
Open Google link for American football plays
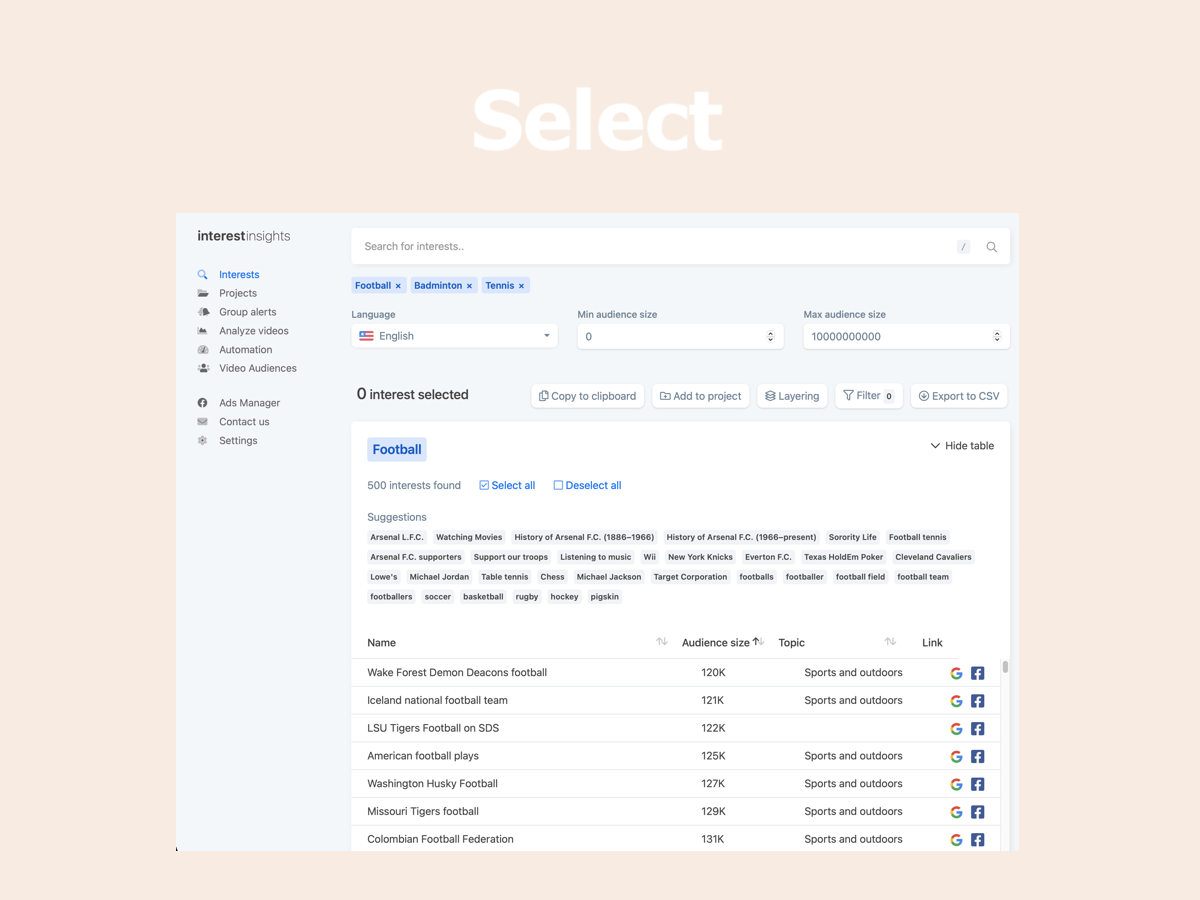956,757
